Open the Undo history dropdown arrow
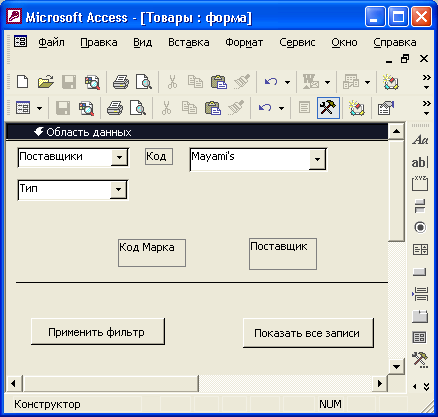Viewport: 438px width, 417px height. pos(287,82)
